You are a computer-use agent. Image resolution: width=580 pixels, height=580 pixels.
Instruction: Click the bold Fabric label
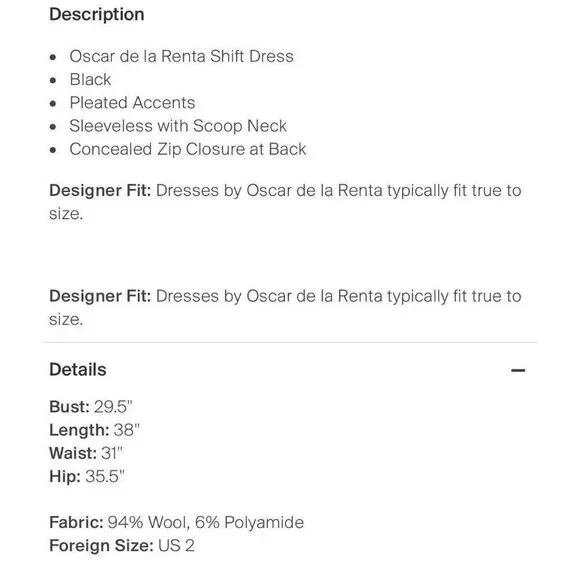(x=76, y=523)
